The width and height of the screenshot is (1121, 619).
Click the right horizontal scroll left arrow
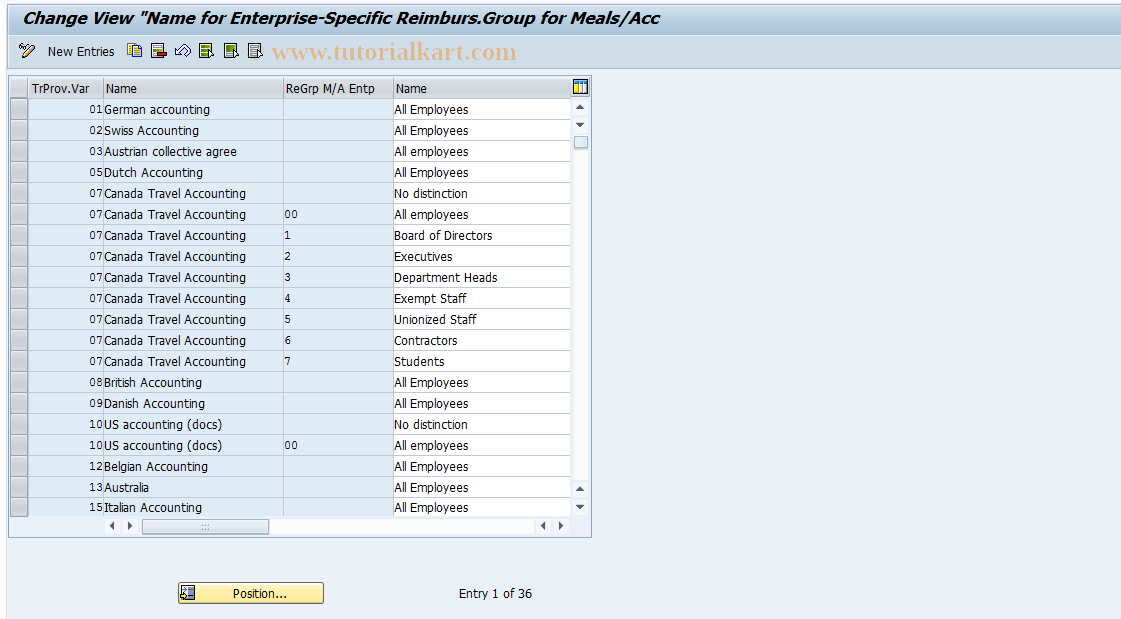(x=543, y=526)
